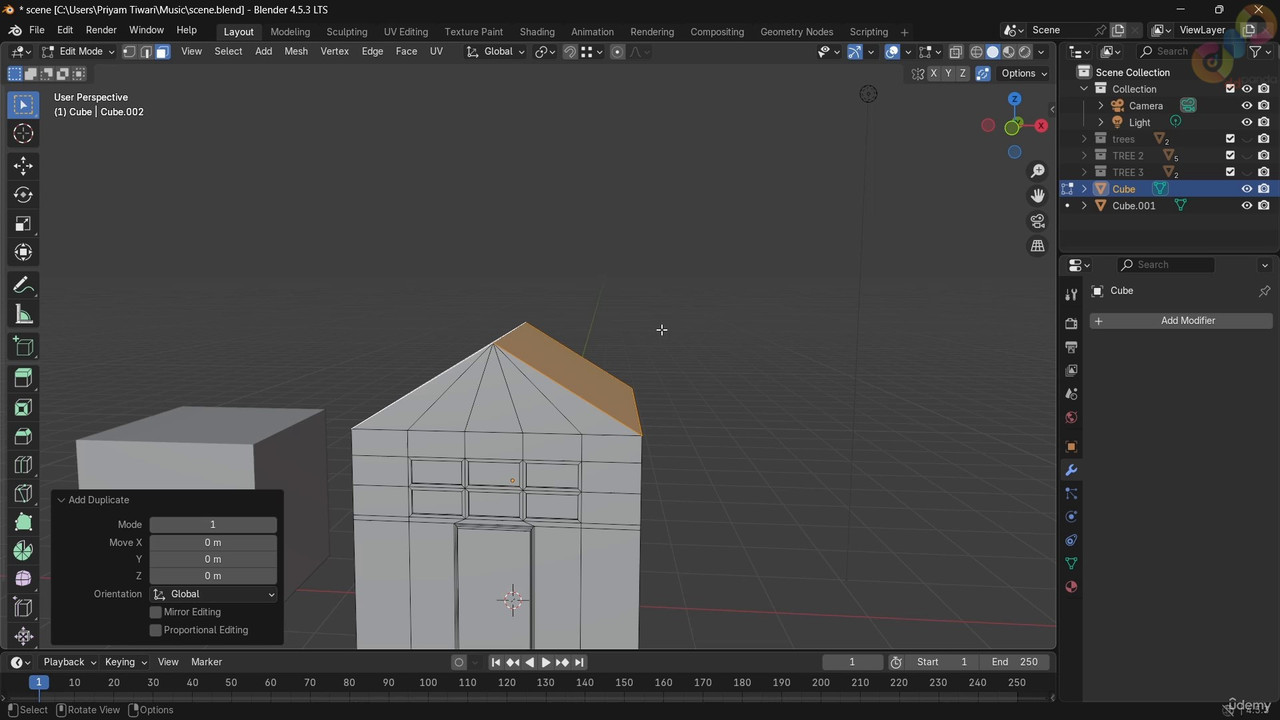1280x720 pixels.
Task: Click the Mode value slider field
Action: (x=213, y=525)
